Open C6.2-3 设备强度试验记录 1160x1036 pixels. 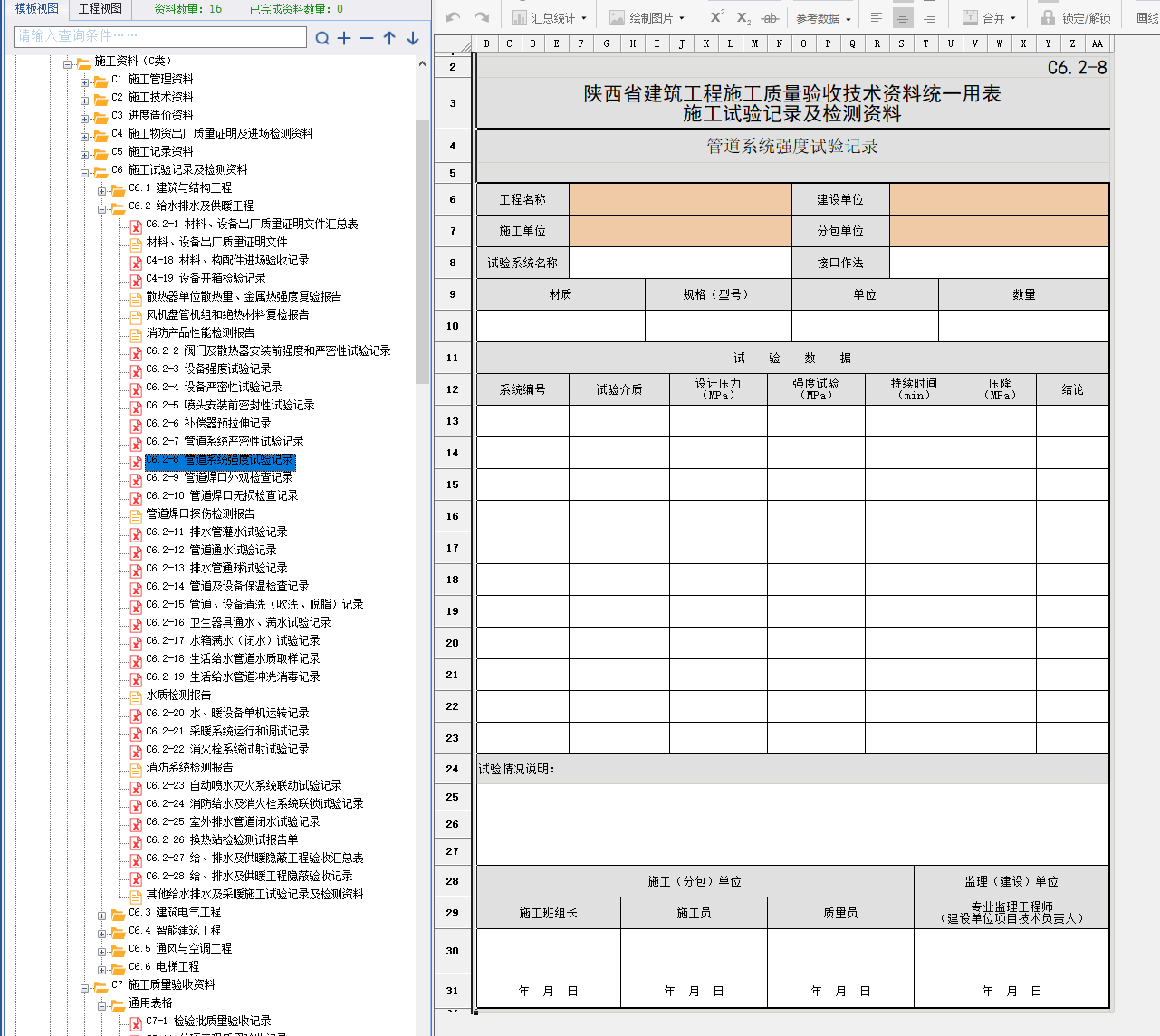208,369
